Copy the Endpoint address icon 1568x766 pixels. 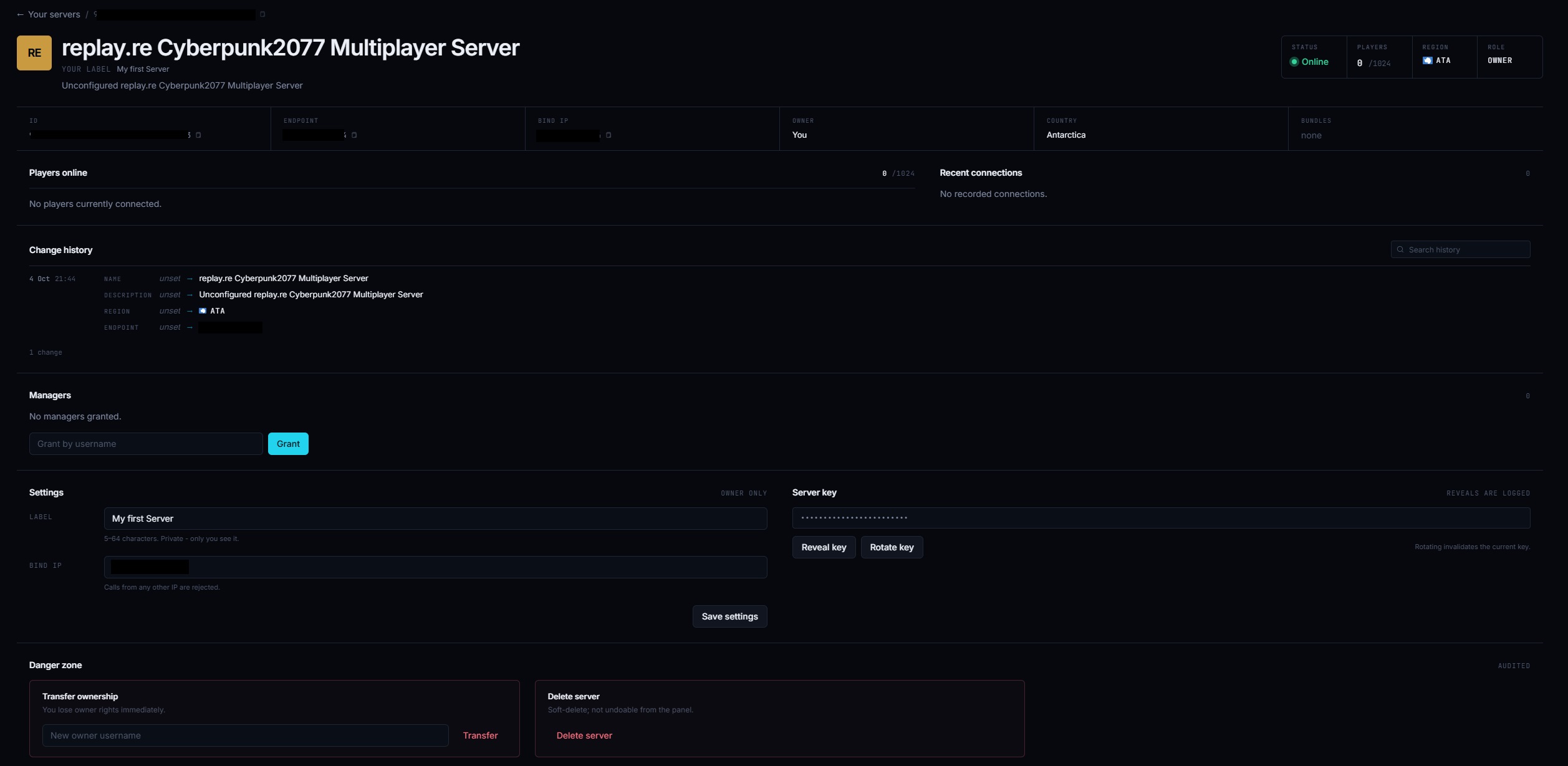pos(354,135)
